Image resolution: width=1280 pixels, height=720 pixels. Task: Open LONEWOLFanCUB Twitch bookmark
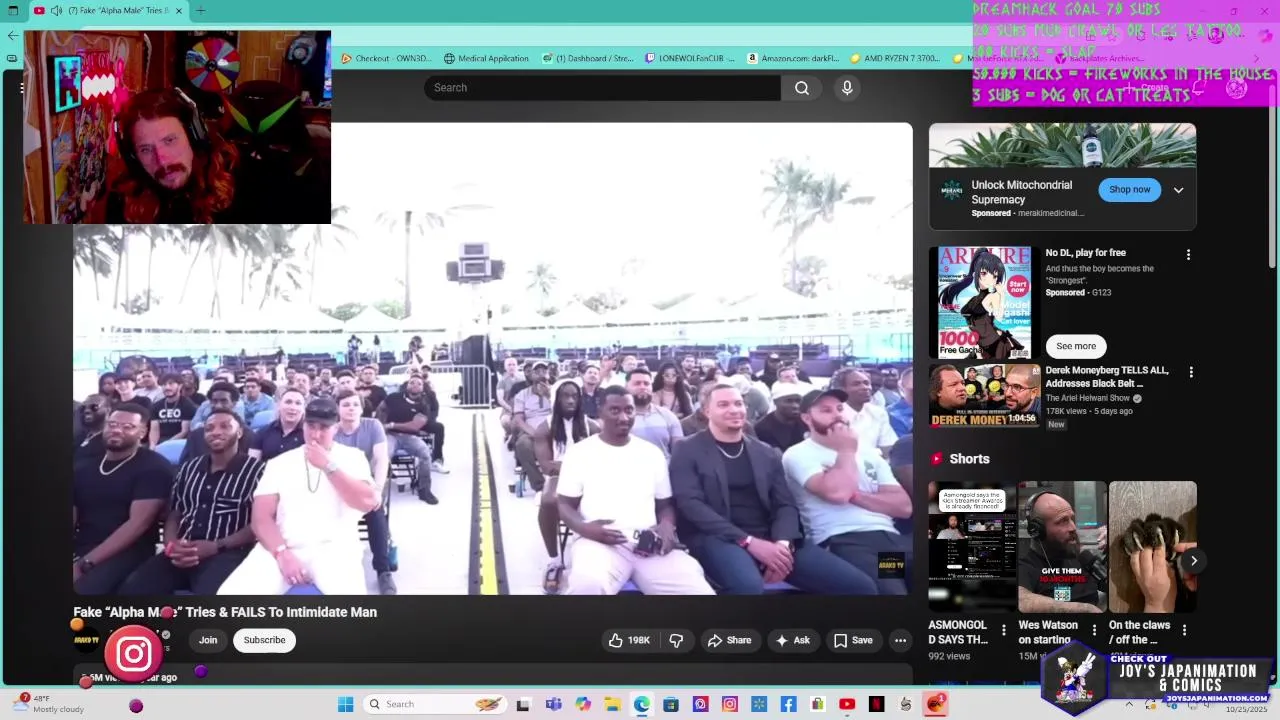(690, 58)
